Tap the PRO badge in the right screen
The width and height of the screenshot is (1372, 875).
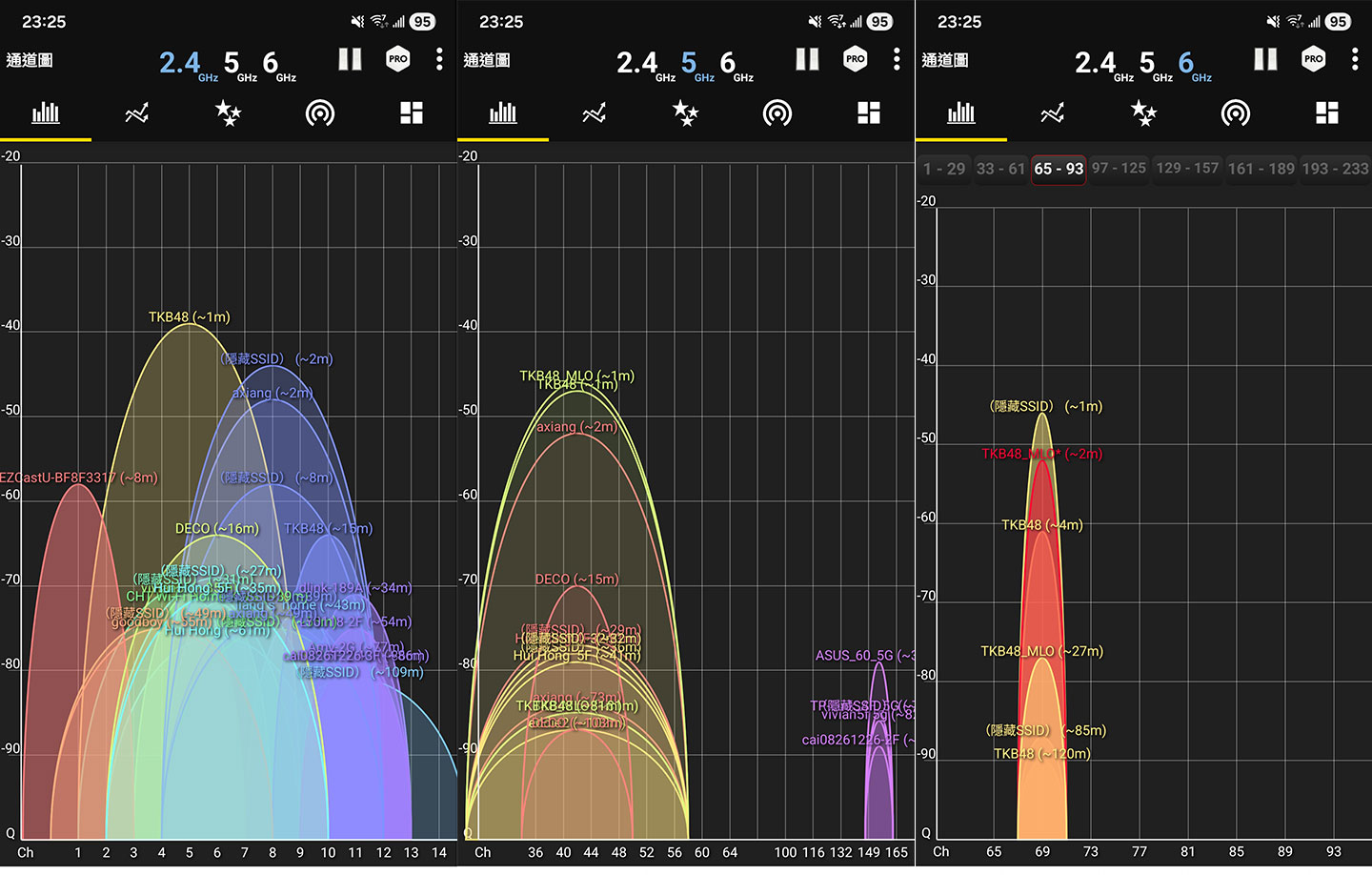click(x=1313, y=59)
